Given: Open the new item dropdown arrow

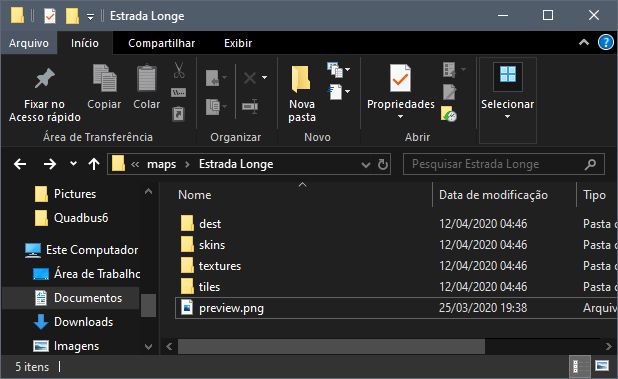Looking at the screenshot, I should [x=347, y=69].
